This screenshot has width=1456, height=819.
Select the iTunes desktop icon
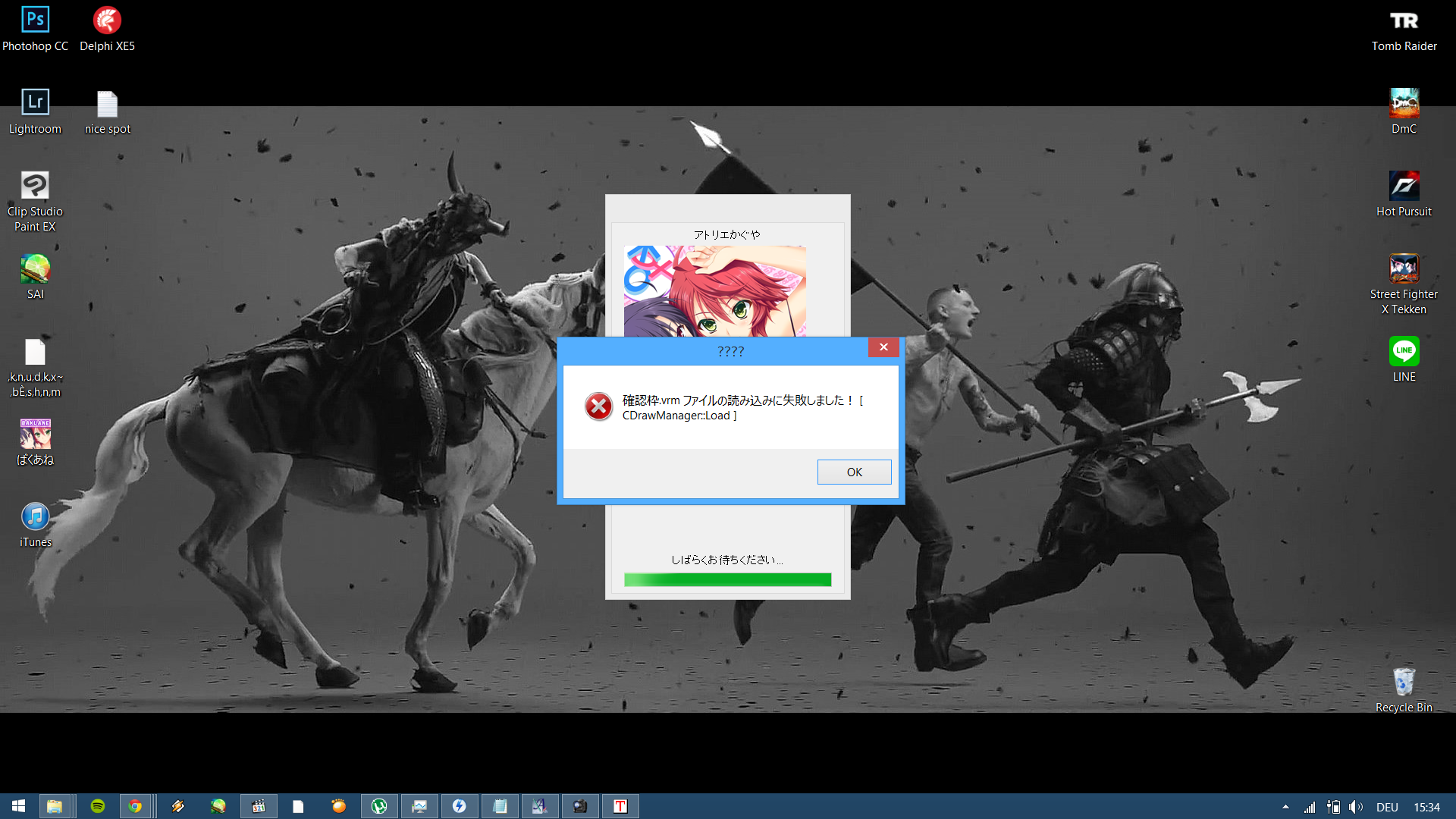pos(35,517)
